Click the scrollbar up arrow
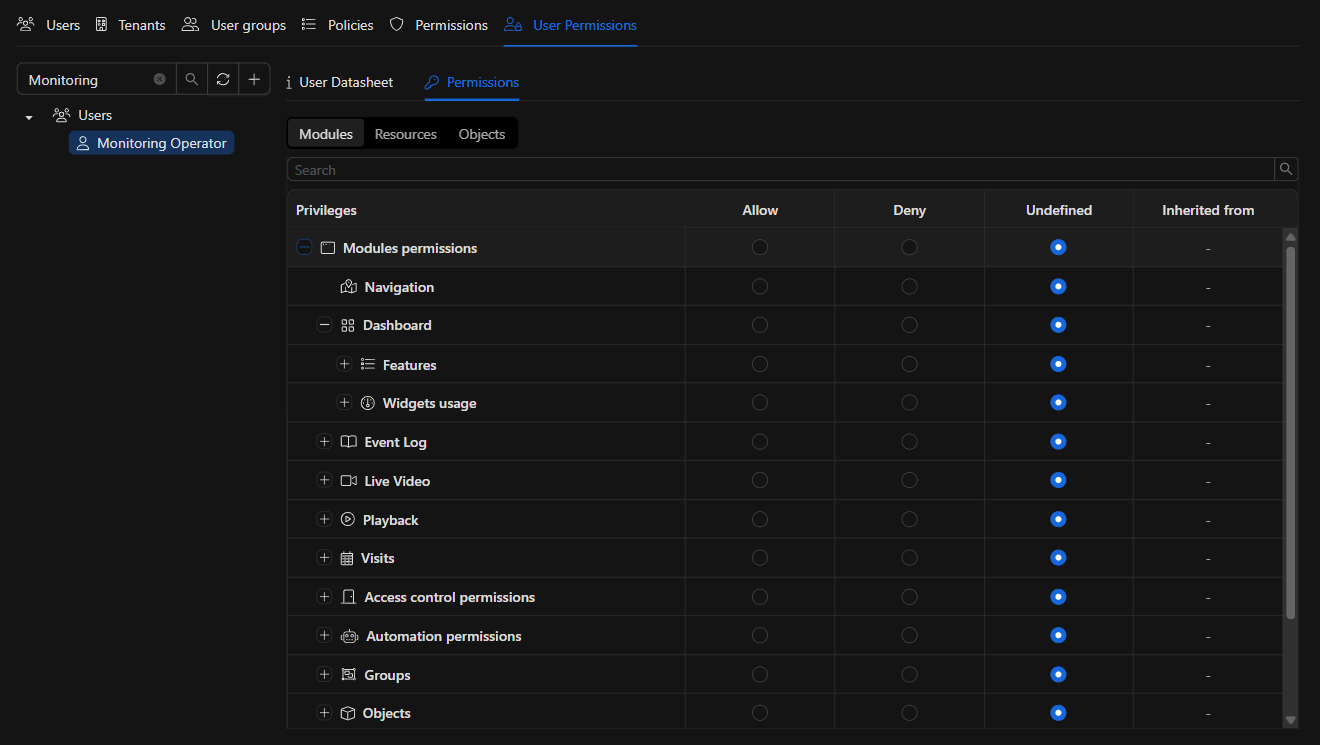 coord(1290,236)
